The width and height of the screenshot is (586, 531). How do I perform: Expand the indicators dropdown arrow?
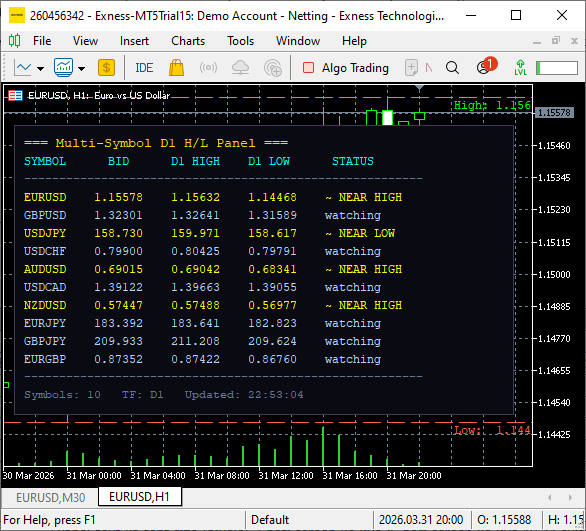point(81,68)
